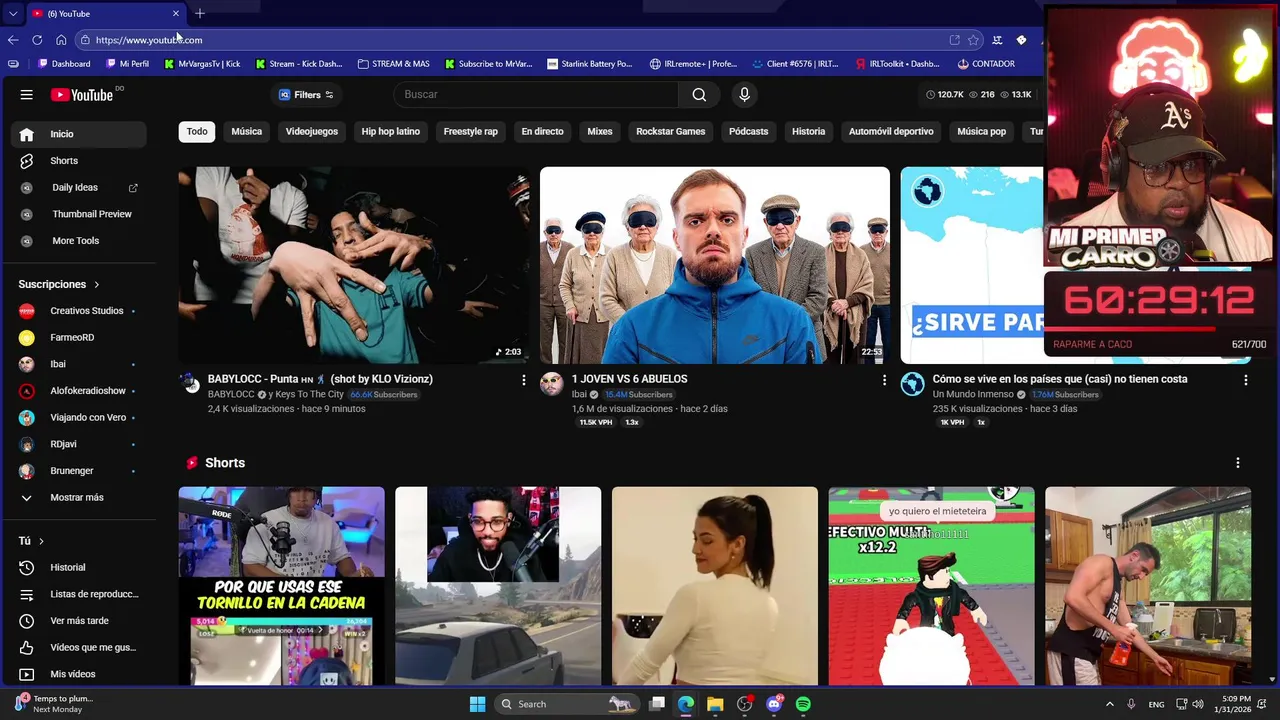The image size is (1280, 720).
Task: Open Videos que me gustan in sidebar
Action: (79, 647)
